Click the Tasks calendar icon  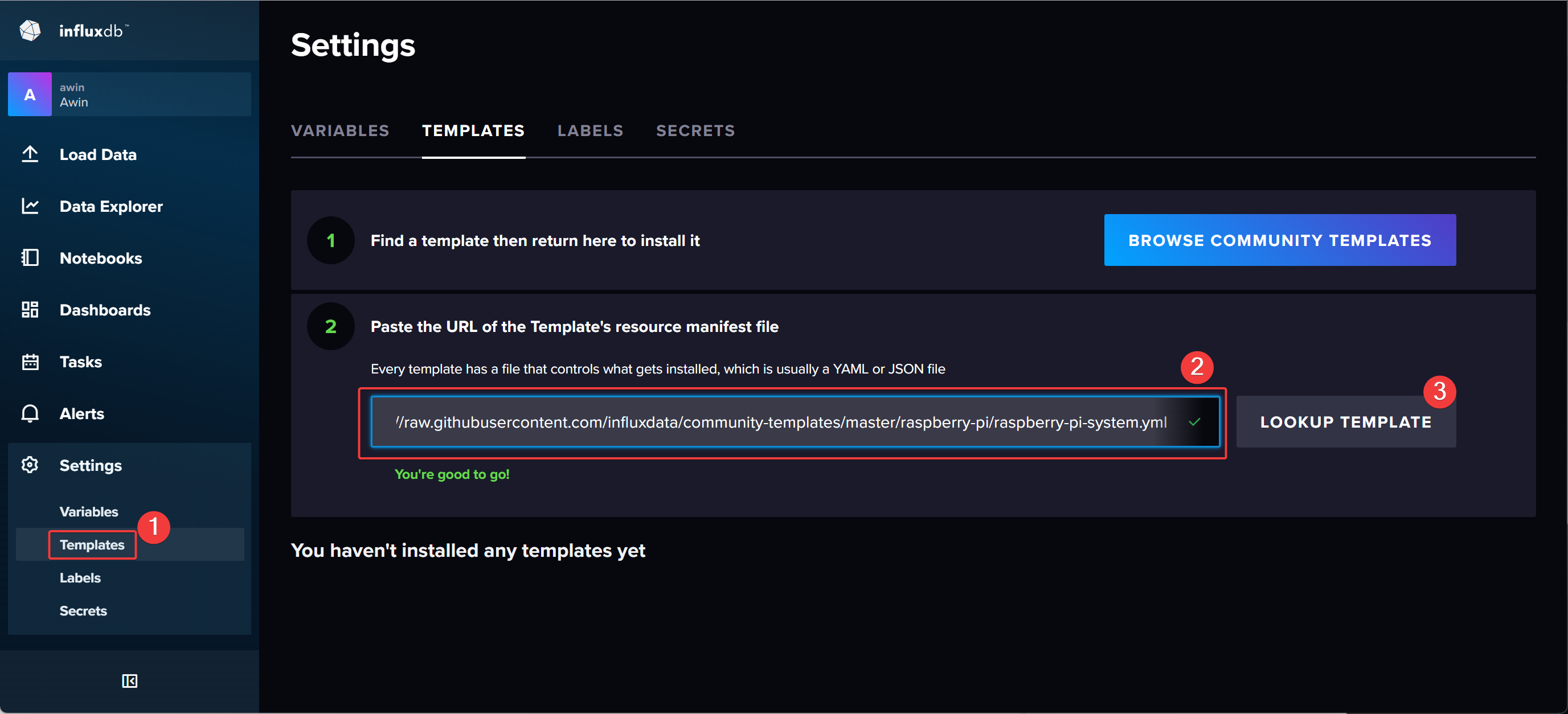point(30,362)
